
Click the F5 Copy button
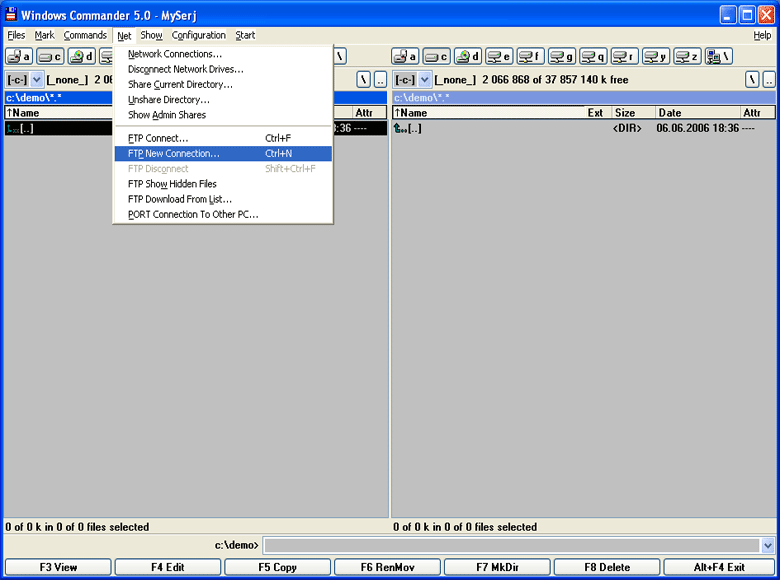click(x=278, y=567)
